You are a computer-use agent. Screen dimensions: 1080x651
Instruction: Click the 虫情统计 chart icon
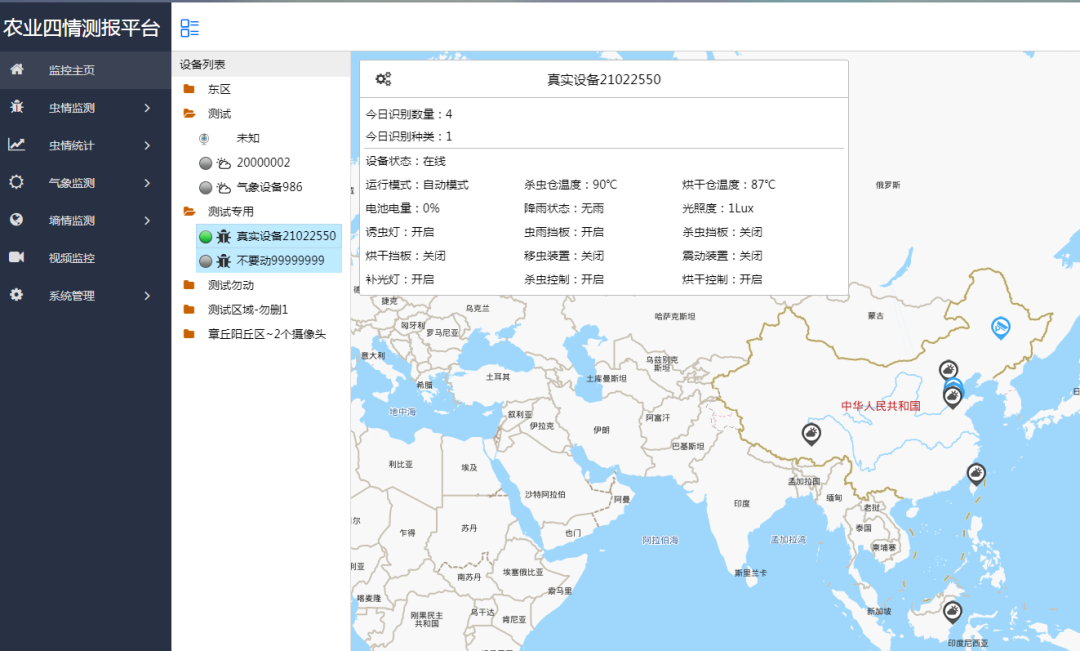pos(16,144)
